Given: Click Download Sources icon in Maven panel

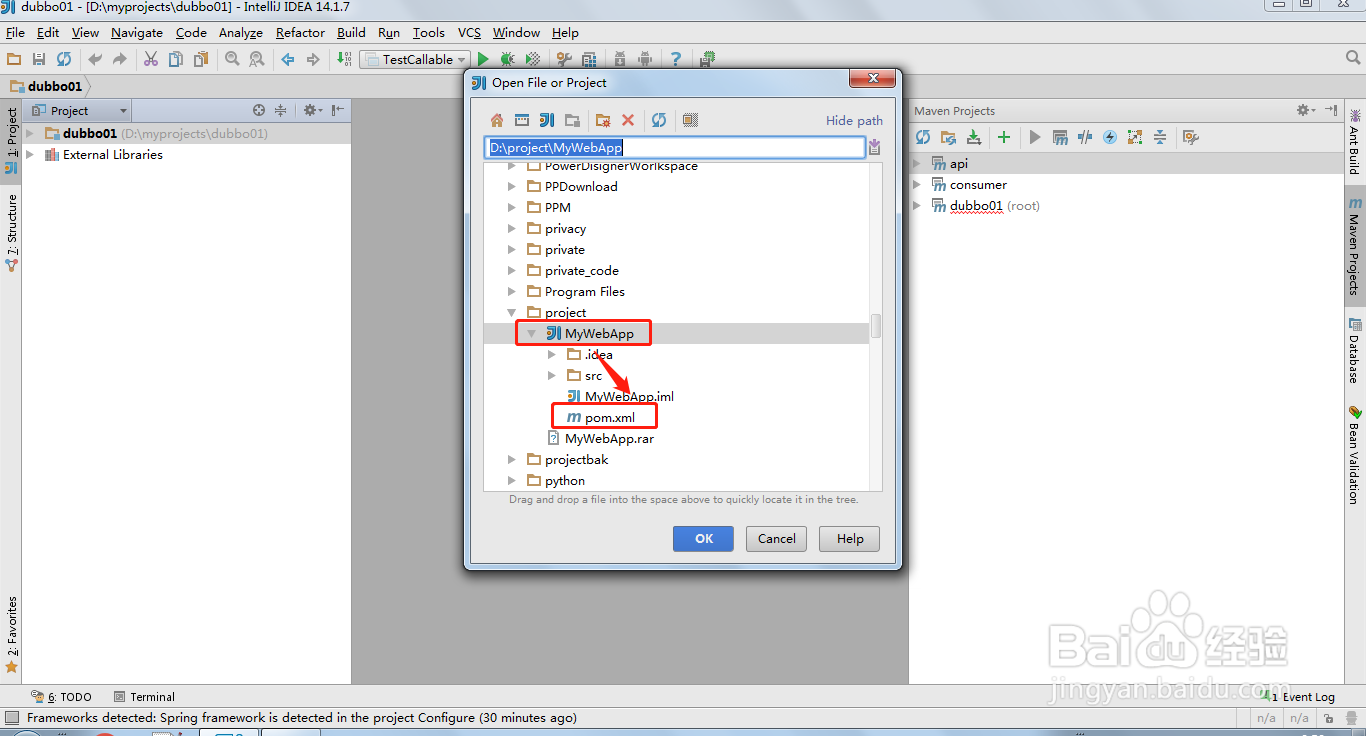Looking at the screenshot, I should [973, 137].
